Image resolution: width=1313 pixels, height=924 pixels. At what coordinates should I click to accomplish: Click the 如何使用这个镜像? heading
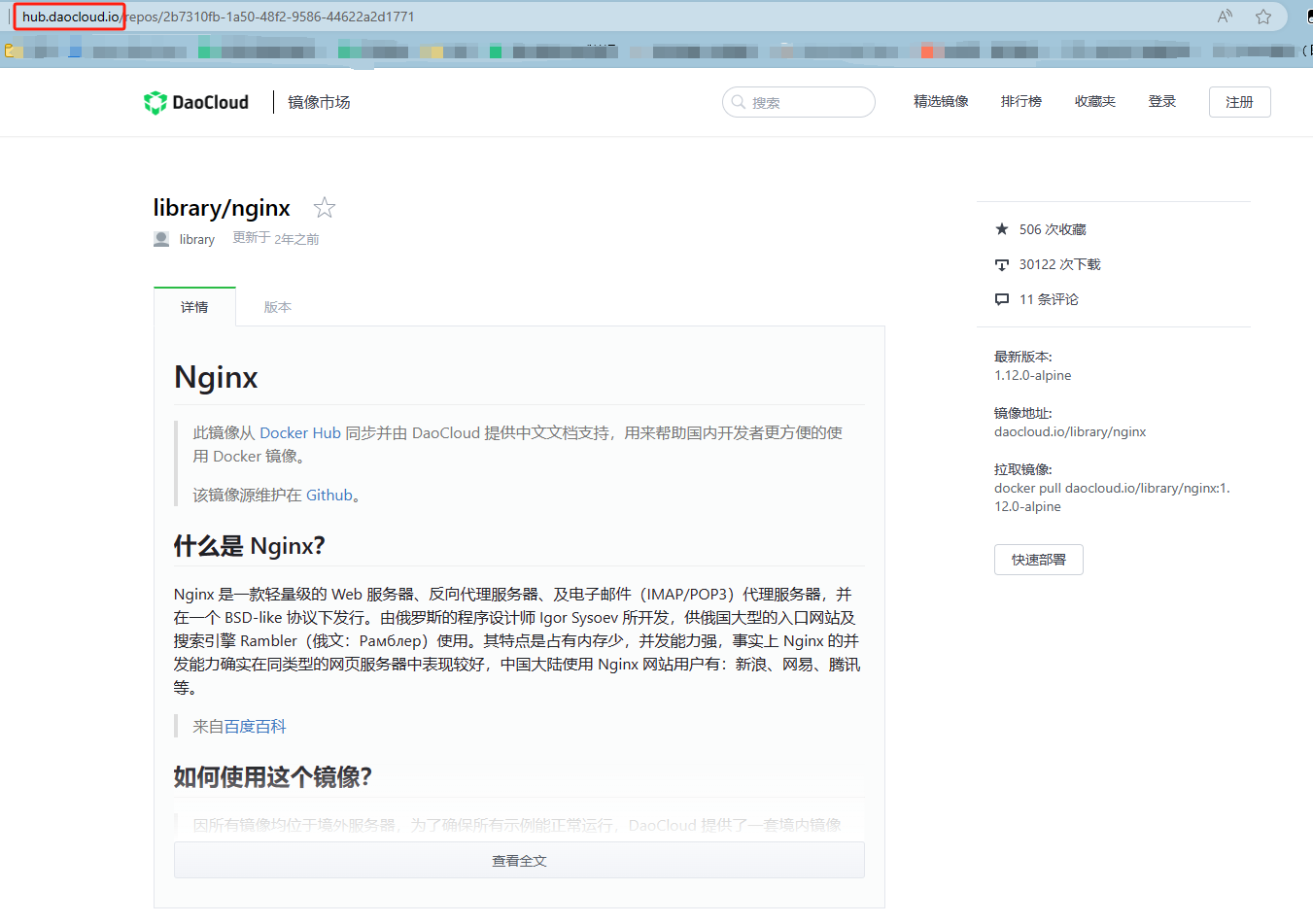point(272,777)
